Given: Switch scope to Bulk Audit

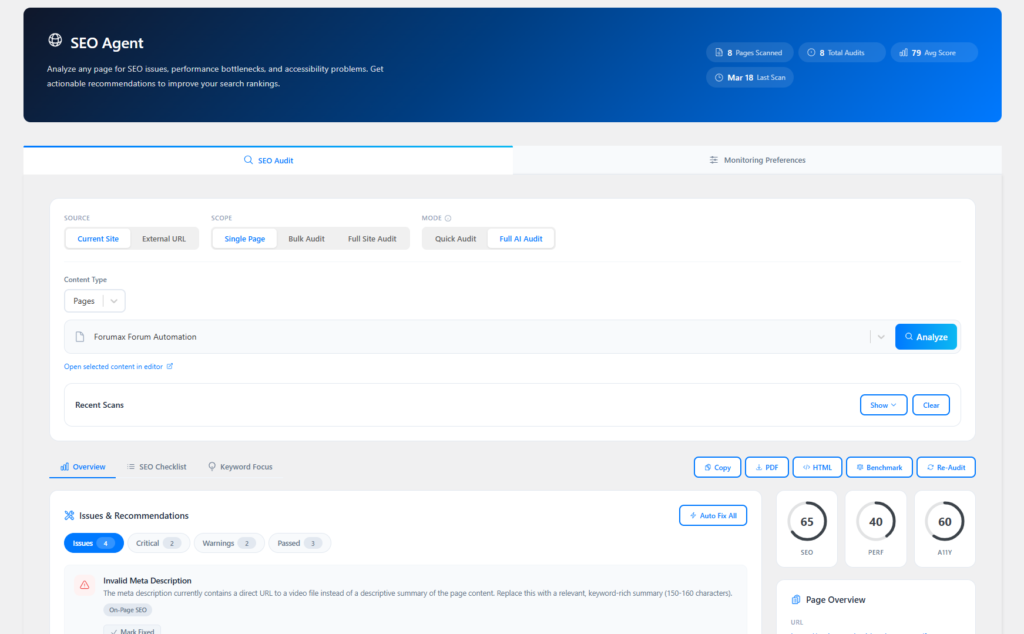Looking at the screenshot, I should [x=306, y=239].
